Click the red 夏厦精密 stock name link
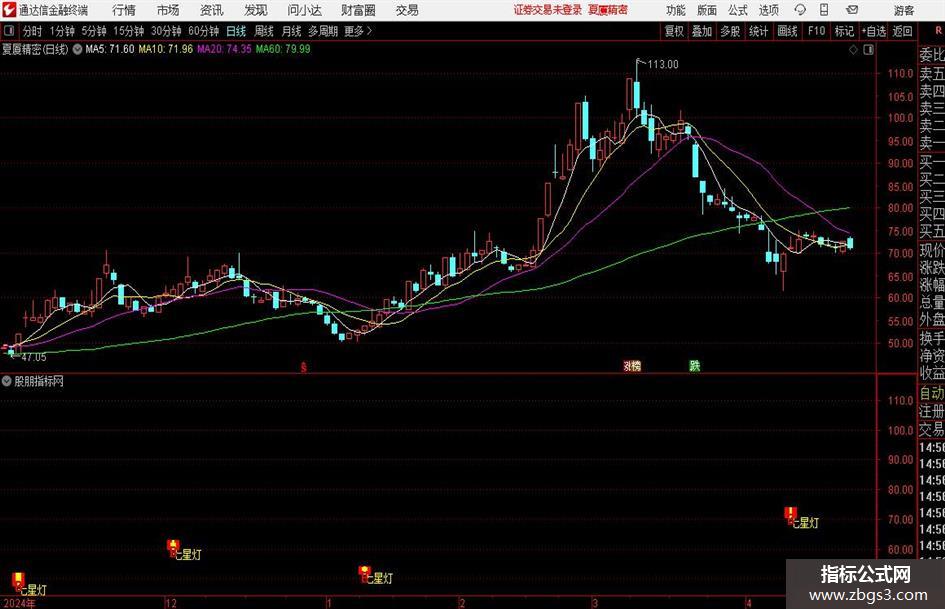Screen dimensions: 945x609 tap(608, 10)
